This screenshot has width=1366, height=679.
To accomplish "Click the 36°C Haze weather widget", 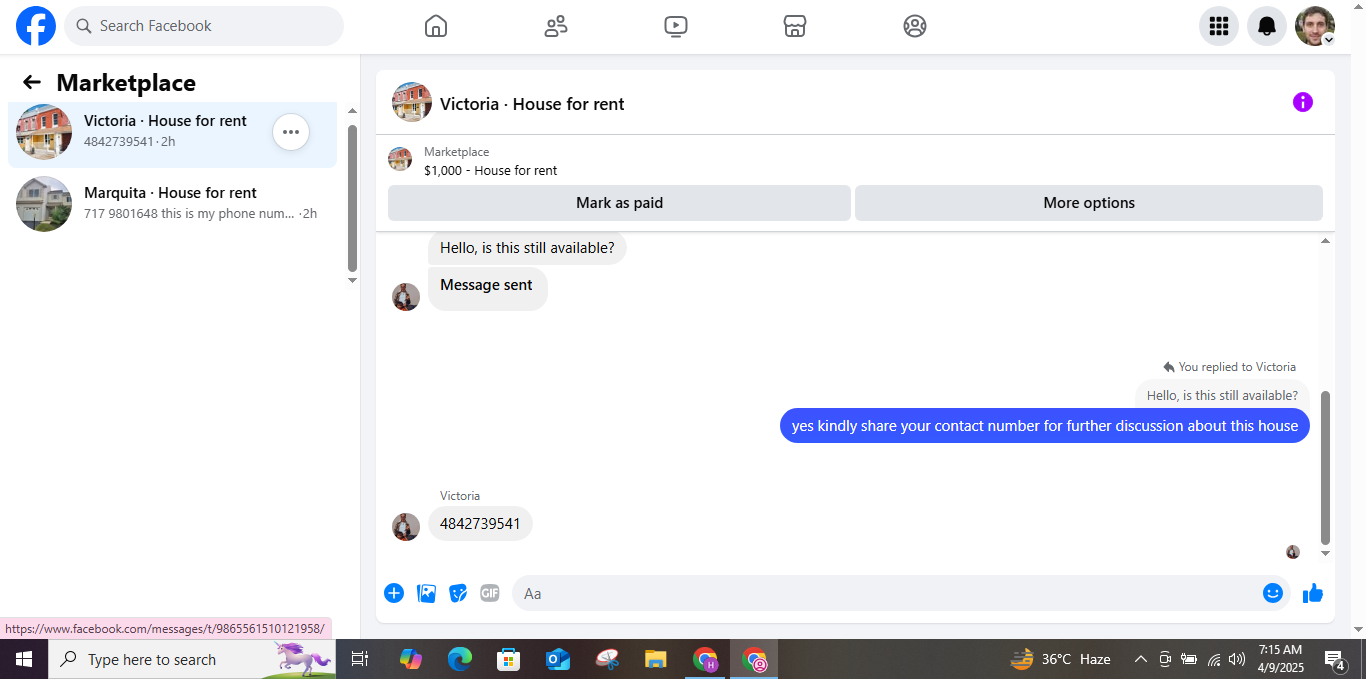I will (x=1061, y=659).
